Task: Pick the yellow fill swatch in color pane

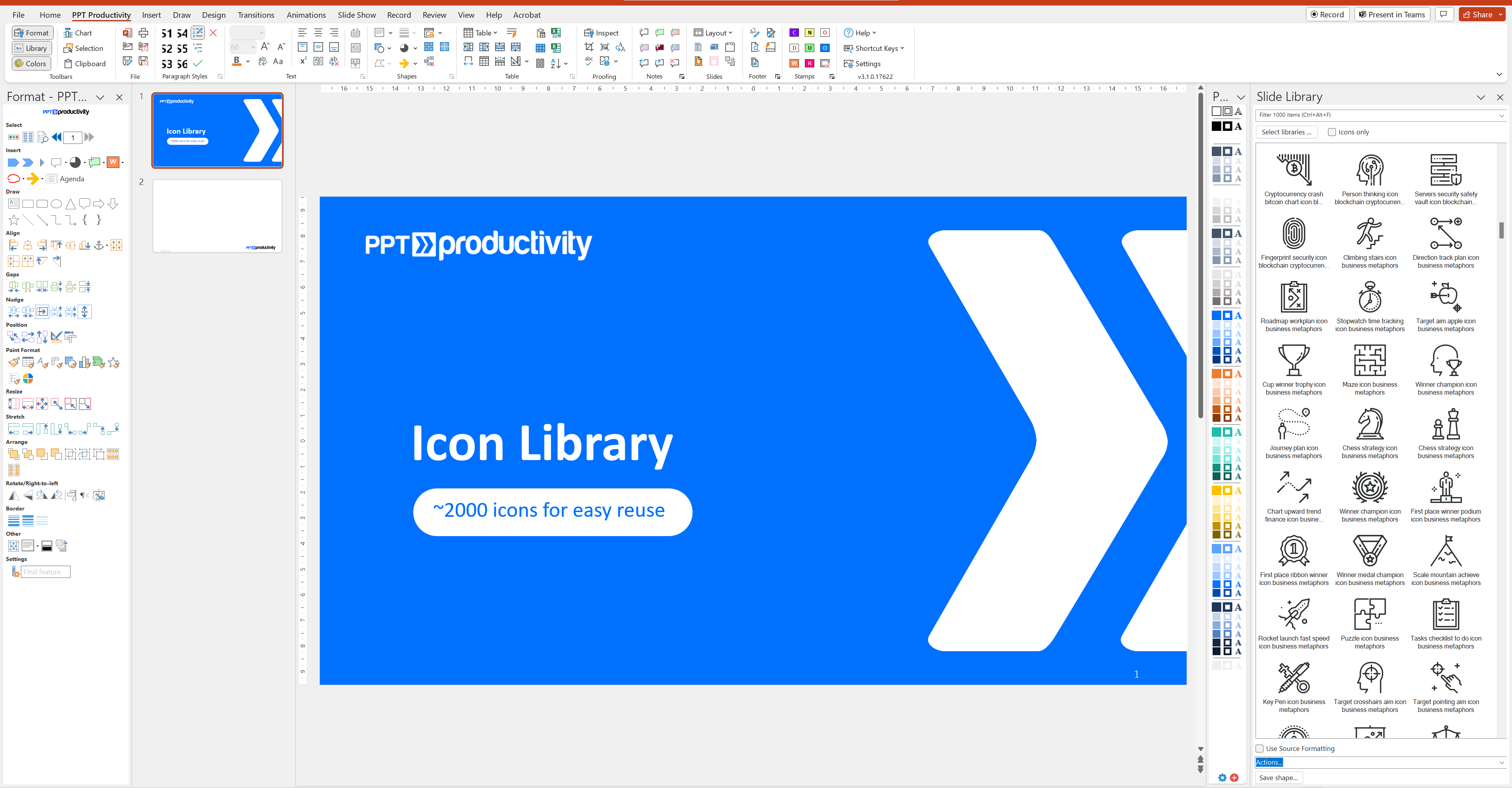Action: tap(1216, 490)
